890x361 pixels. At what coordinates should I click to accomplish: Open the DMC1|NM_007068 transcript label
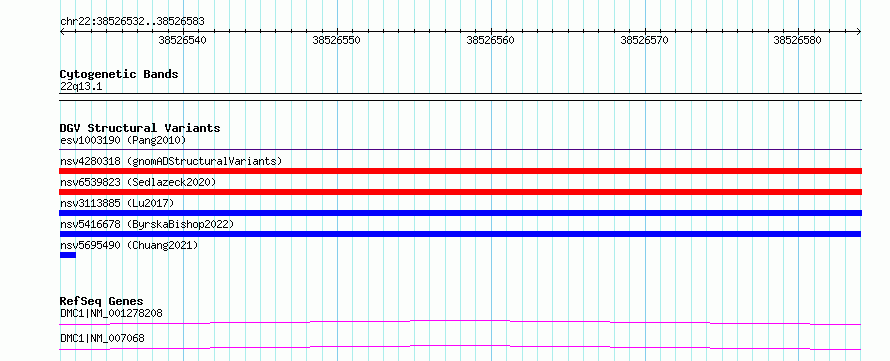(102, 338)
